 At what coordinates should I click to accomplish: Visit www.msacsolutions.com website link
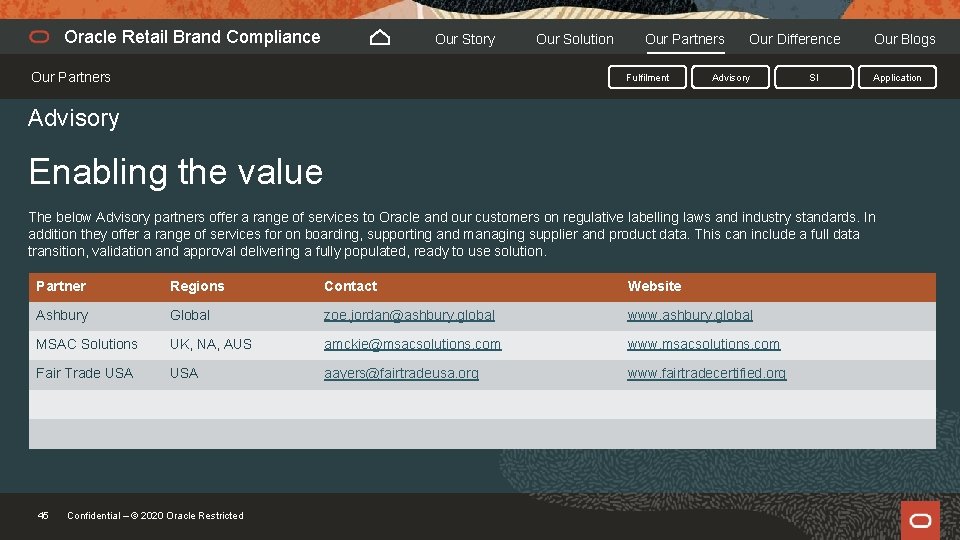pyautogui.click(x=703, y=344)
